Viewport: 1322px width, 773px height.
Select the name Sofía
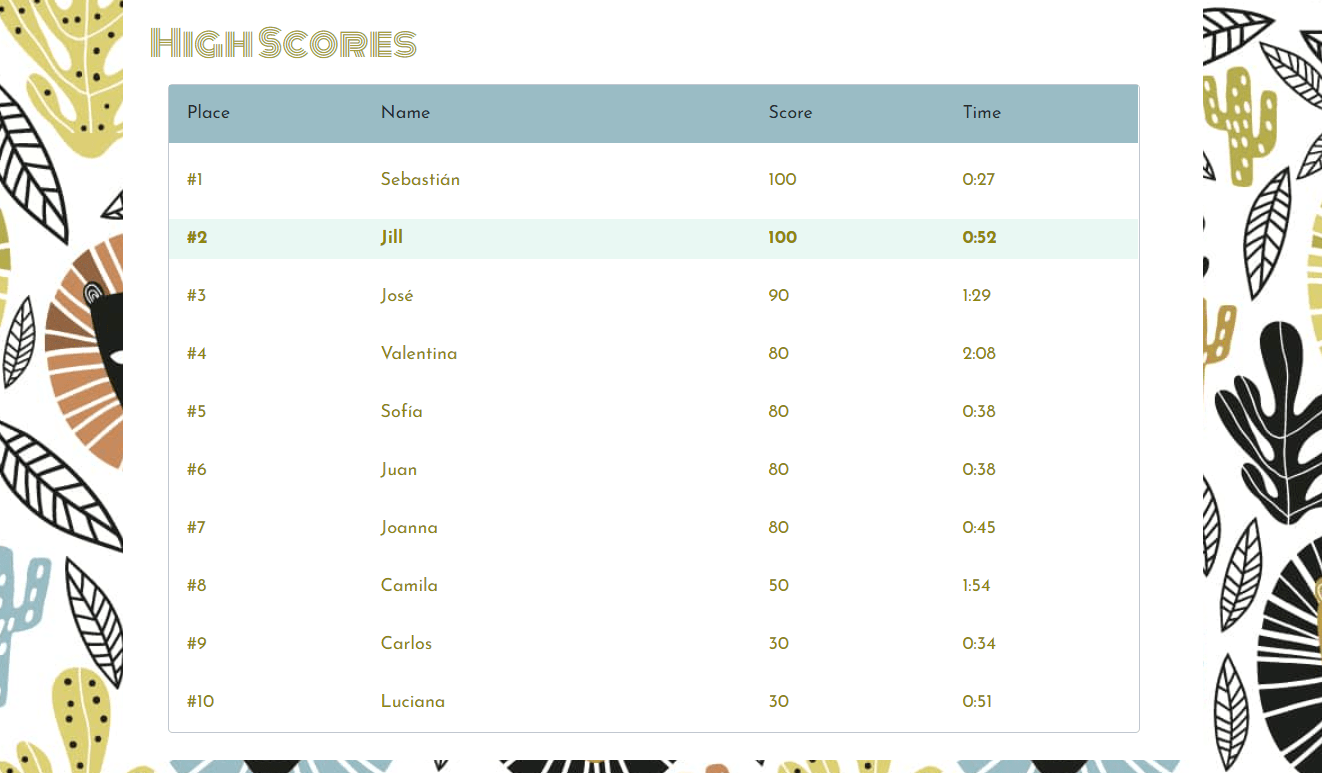402,412
